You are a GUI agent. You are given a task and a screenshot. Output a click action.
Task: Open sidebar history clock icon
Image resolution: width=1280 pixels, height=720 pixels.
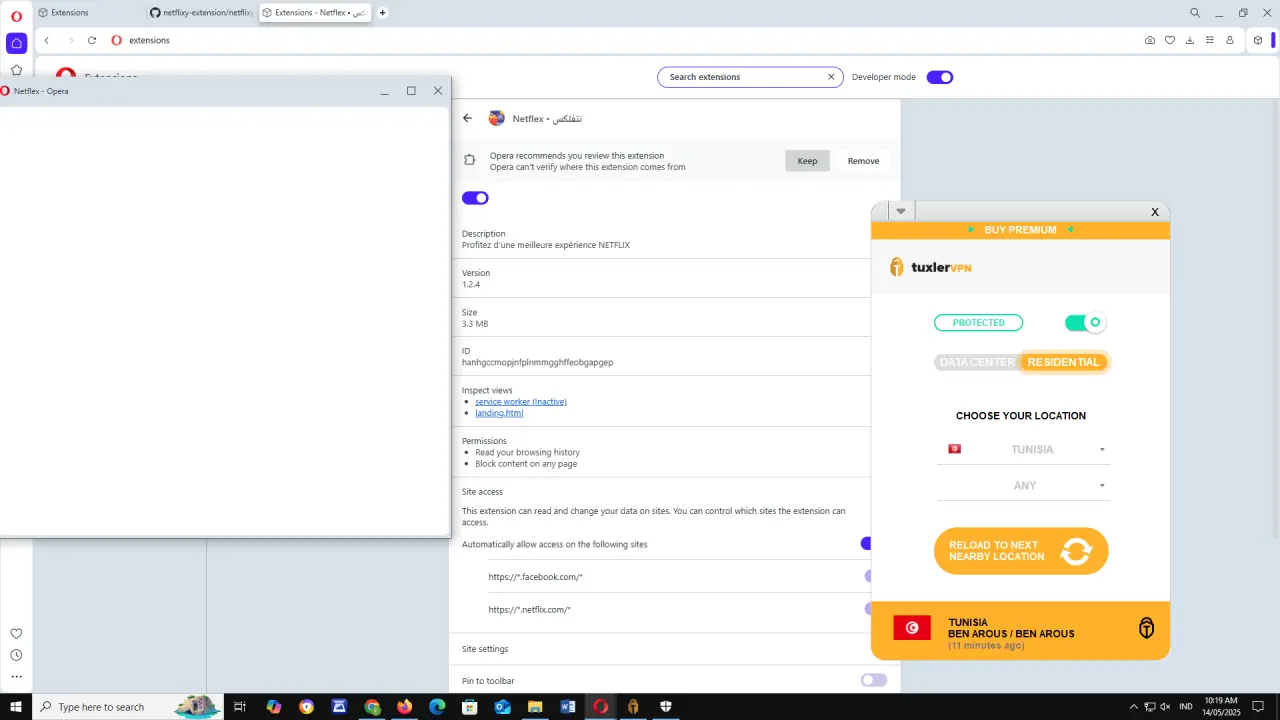coord(16,655)
